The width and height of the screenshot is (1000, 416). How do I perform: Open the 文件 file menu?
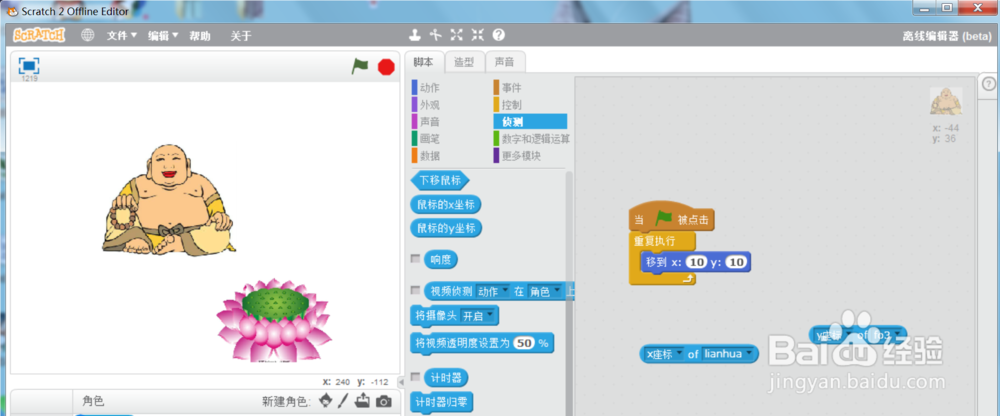[121, 36]
